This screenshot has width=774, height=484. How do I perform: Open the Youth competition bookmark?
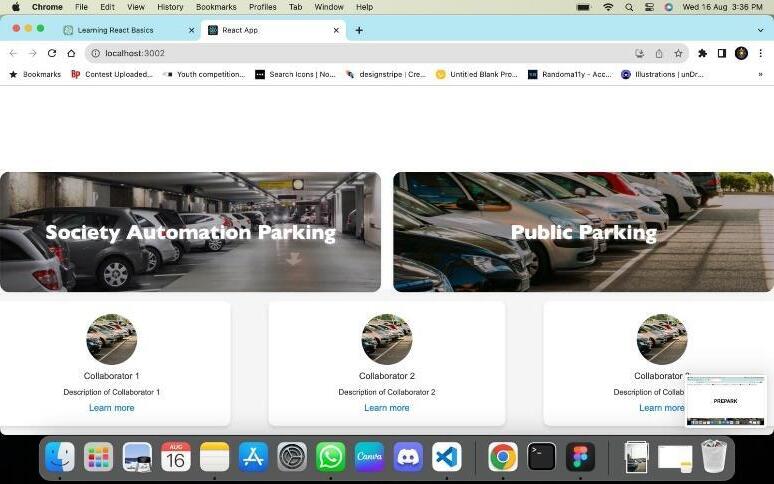(205, 74)
